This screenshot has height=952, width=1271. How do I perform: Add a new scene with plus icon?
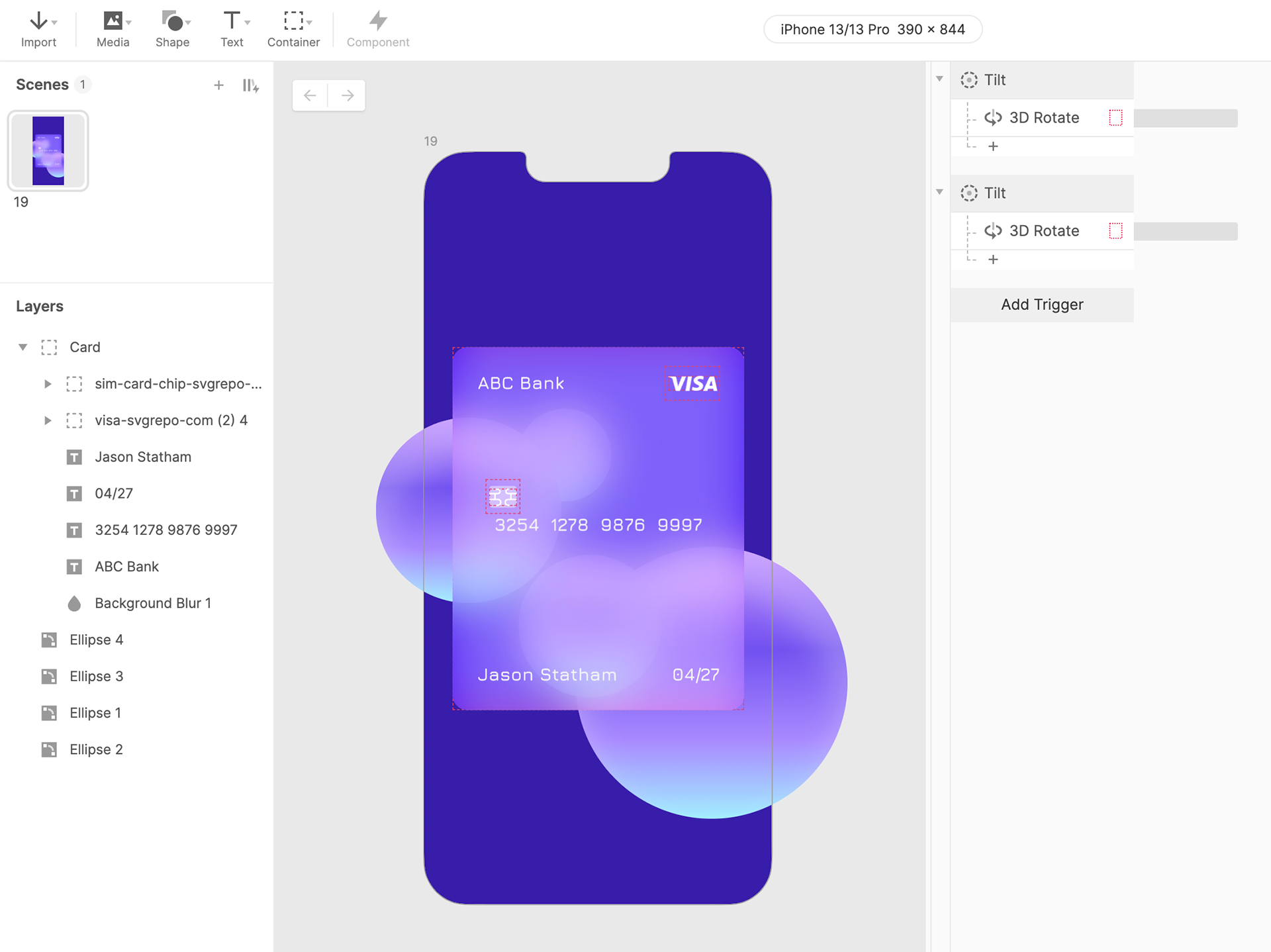[x=218, y=85]
